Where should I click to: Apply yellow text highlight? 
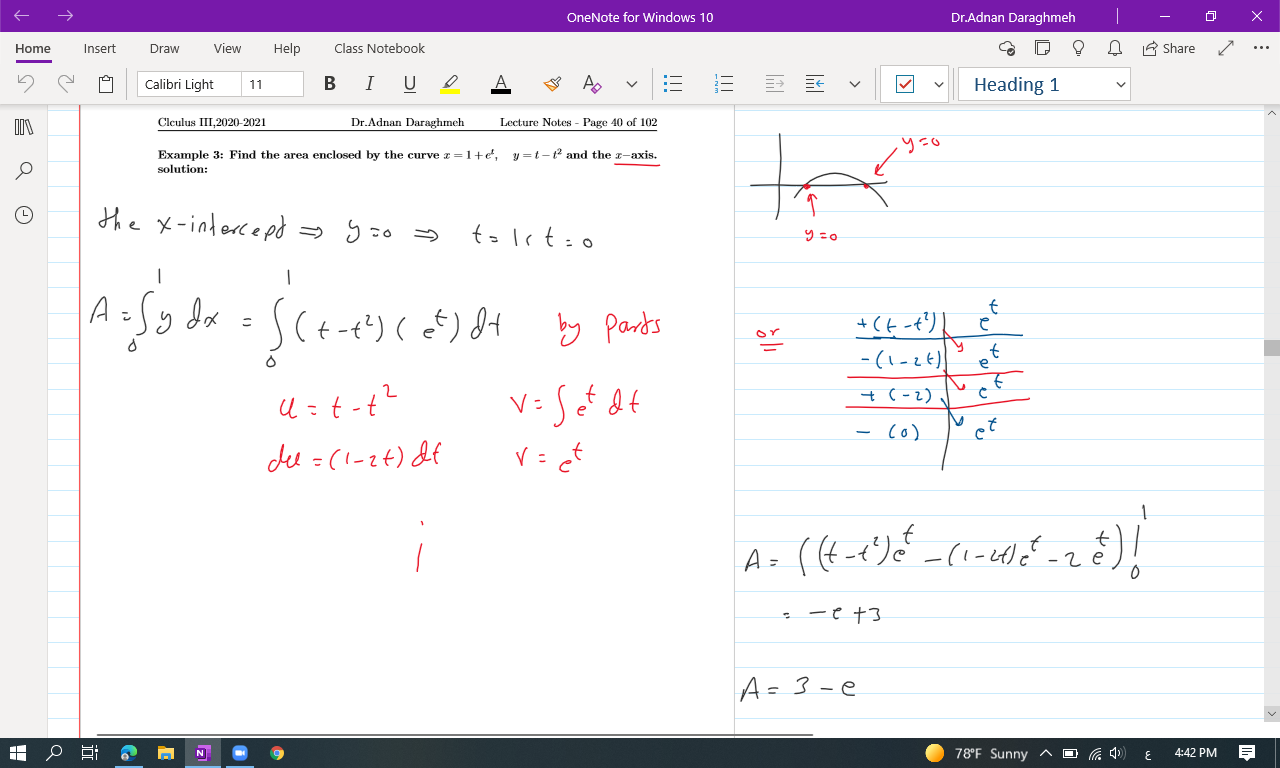click(450, 84)
